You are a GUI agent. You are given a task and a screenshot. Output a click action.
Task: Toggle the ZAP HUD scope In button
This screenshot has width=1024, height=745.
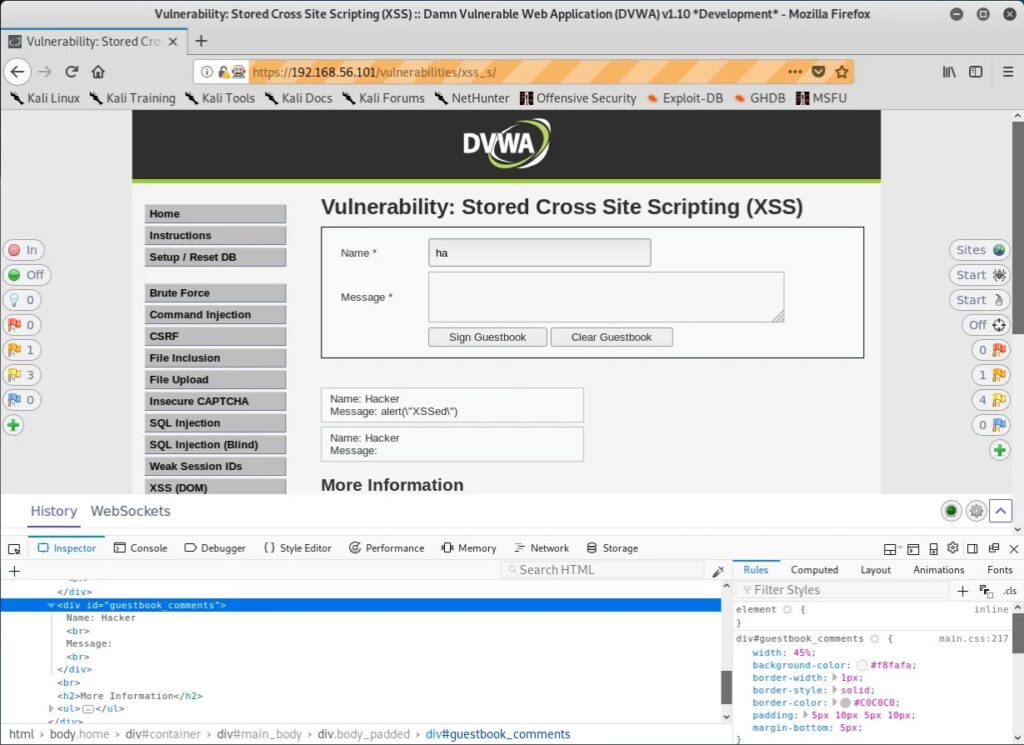(x=23, y=250)
